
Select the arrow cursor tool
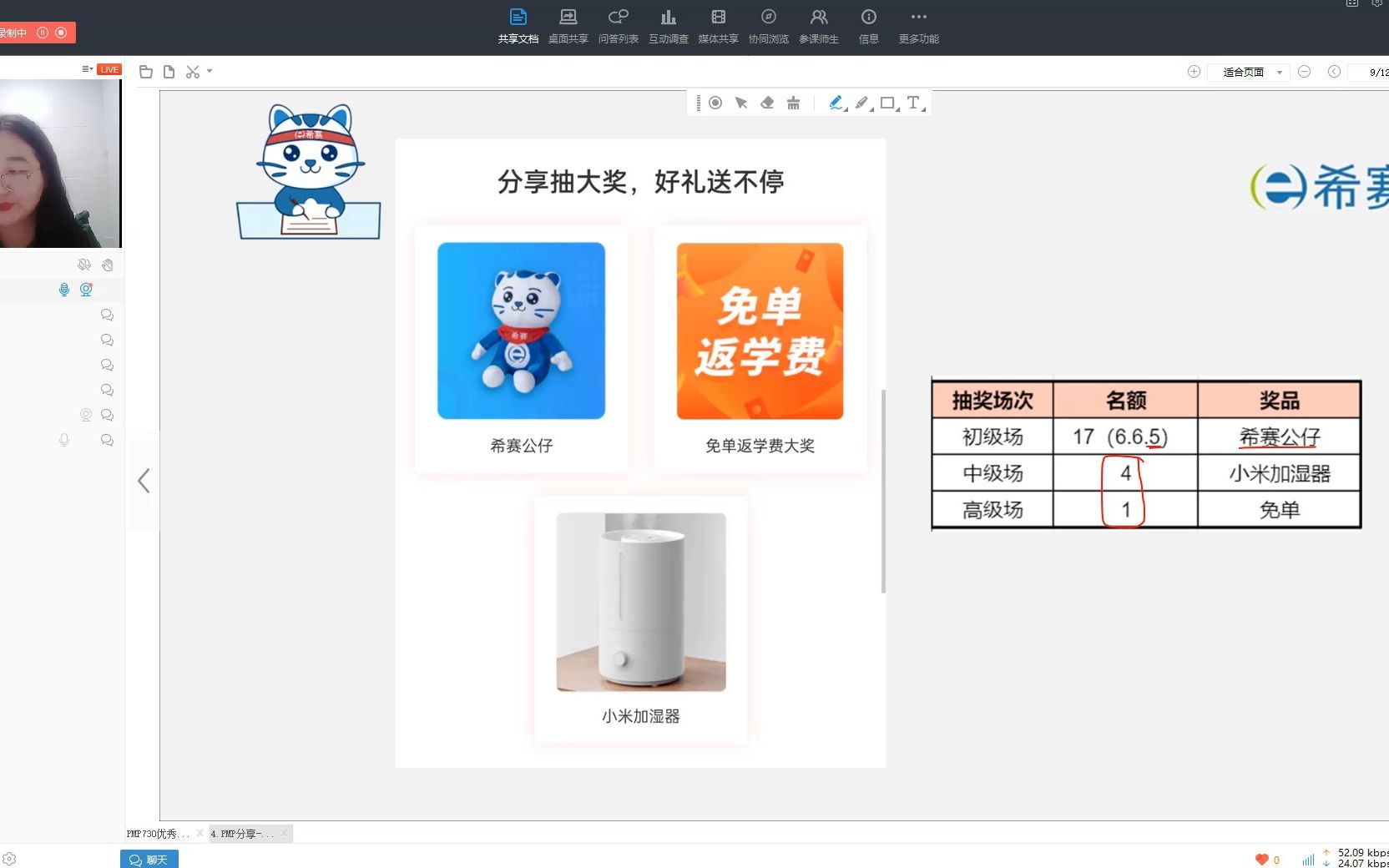coord(741,103)
